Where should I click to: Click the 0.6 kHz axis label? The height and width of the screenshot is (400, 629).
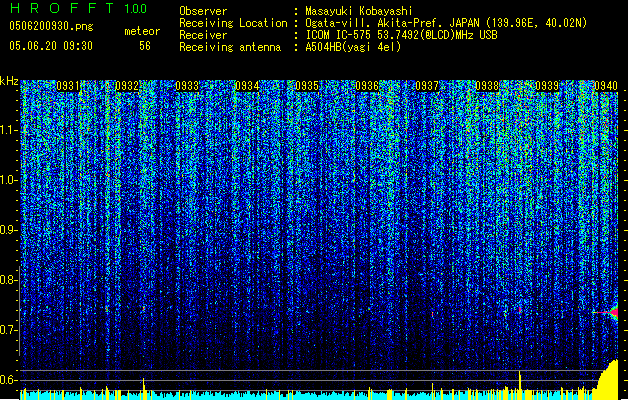[x=8, y=380]
